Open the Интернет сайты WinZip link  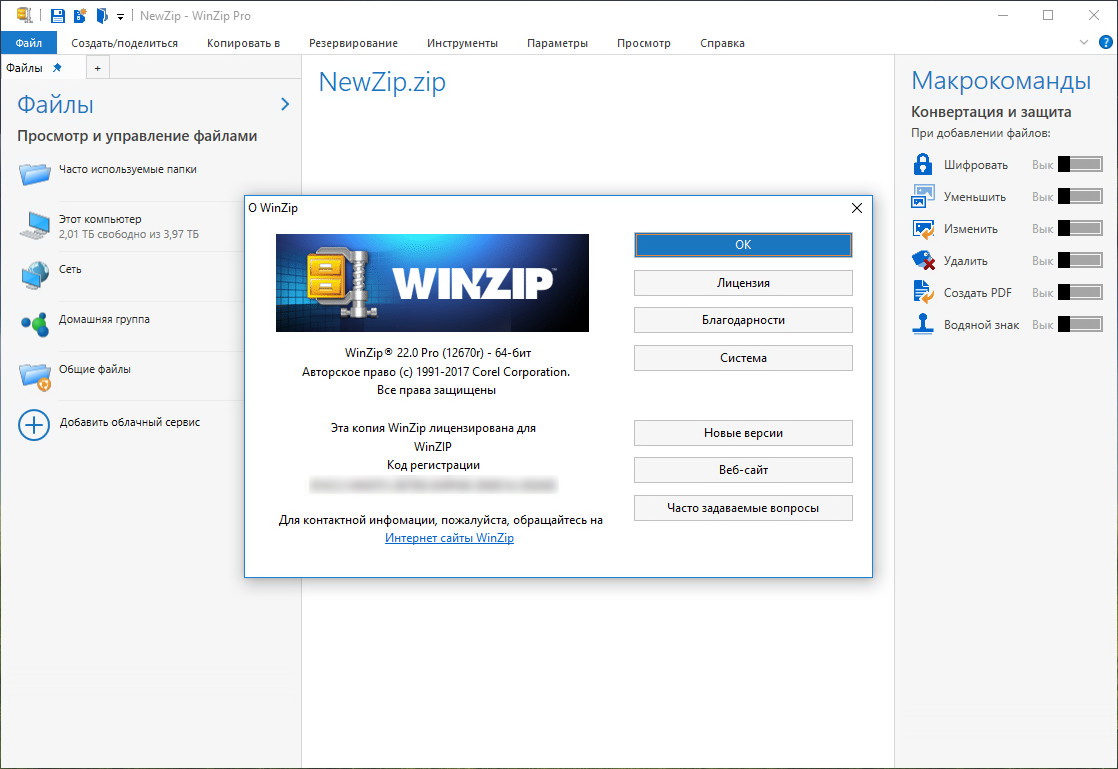tap(449, 537)
